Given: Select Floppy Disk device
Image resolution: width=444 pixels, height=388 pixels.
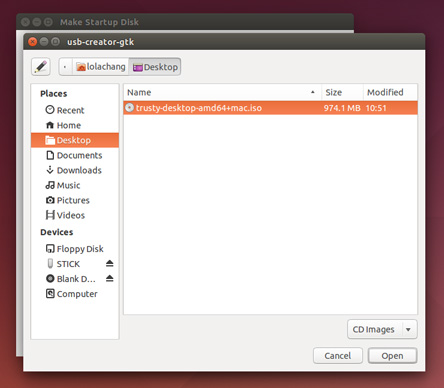Looking at the screenshot, I should (75, 249).
